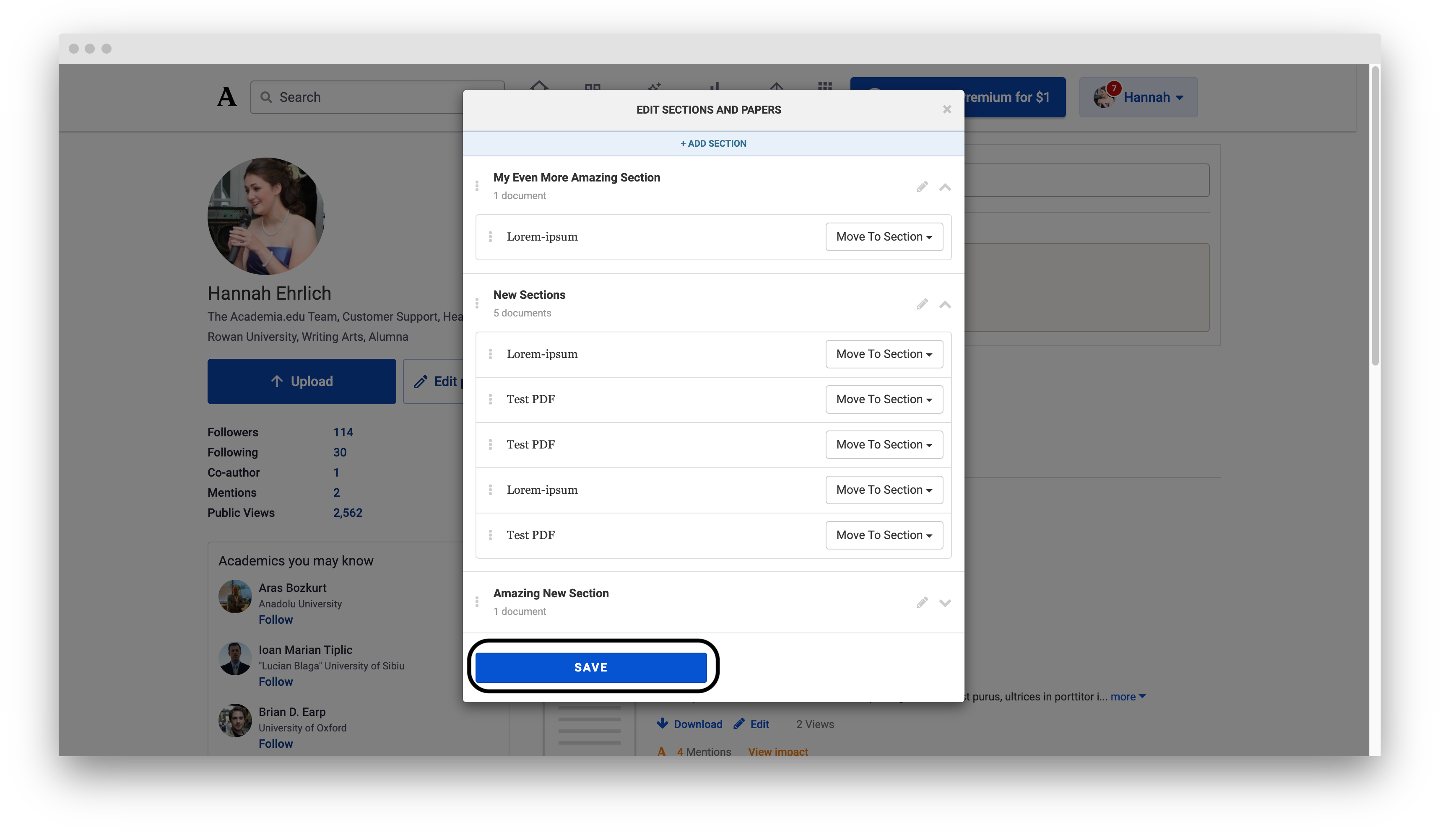
Task: Open Public Views 2,562
Action: pos(348,513)
